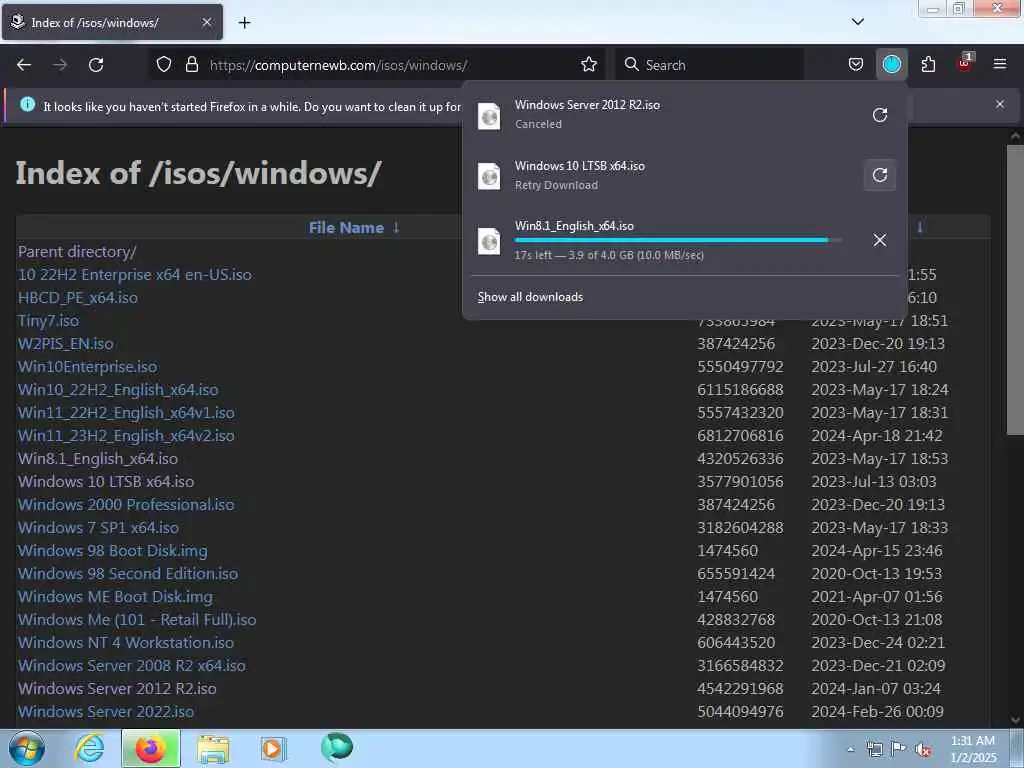Expand the list all tabs chevron
Viewport: 1024px width, 768px height.
point(857,22)
